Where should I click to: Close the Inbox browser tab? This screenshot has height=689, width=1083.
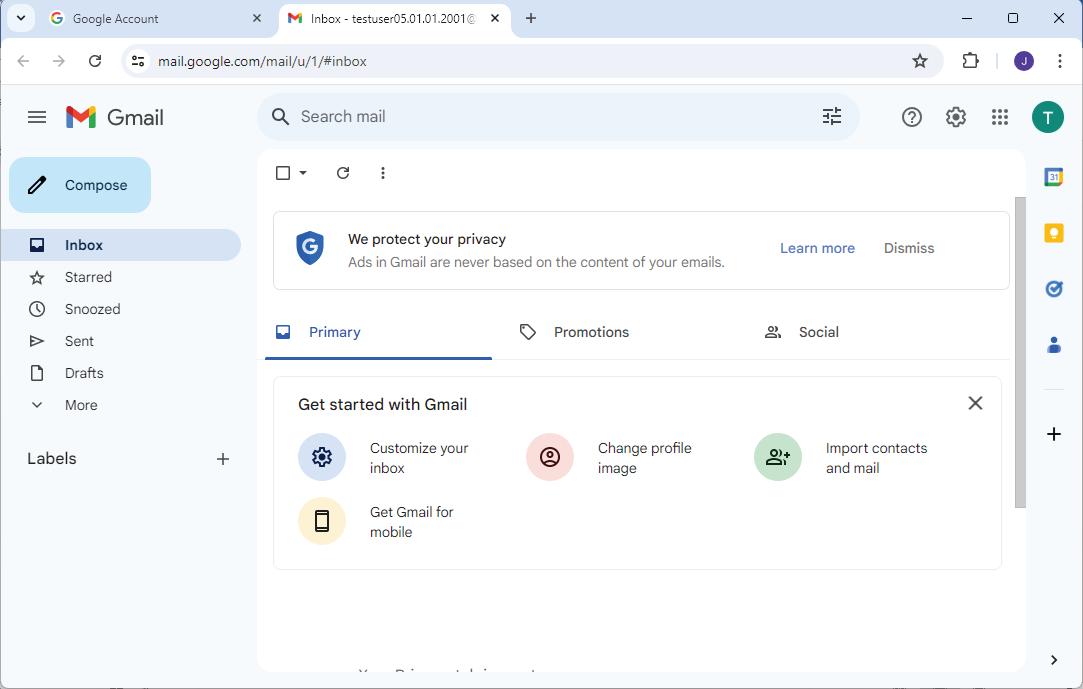pos(495,19)
